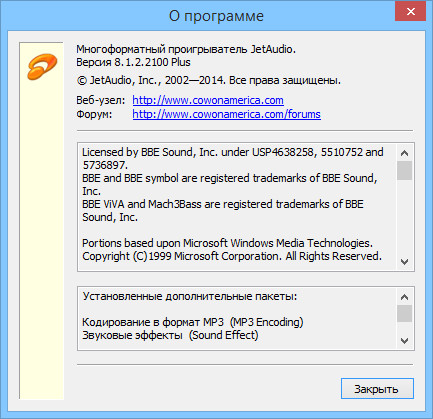The image size is (433, 419).
Task: Click the 'Portions based upon Microsoft Windows Media' line
Action: (x=227, y=243)
